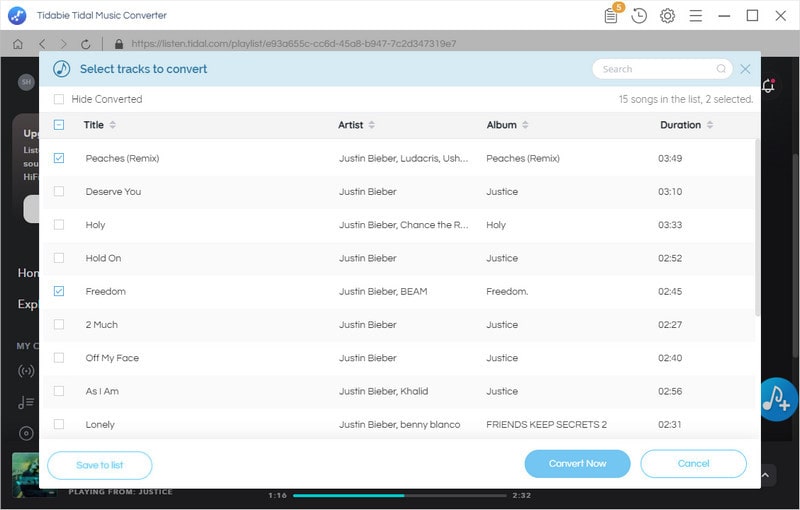The image size is (800, 510).
Task: Uncheck the Peaches (Remix) track
Action: [x=59, y=158]
